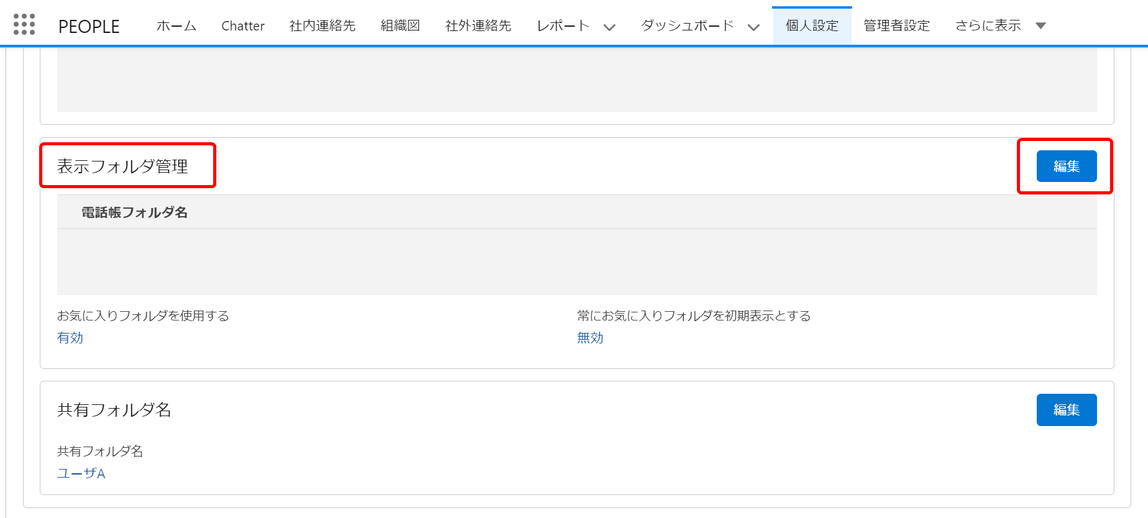The width and height of the screenshot is (1148, 518).
Task: Click 編集 button for 表示フォルダ管理
Action: point(1066,166)
